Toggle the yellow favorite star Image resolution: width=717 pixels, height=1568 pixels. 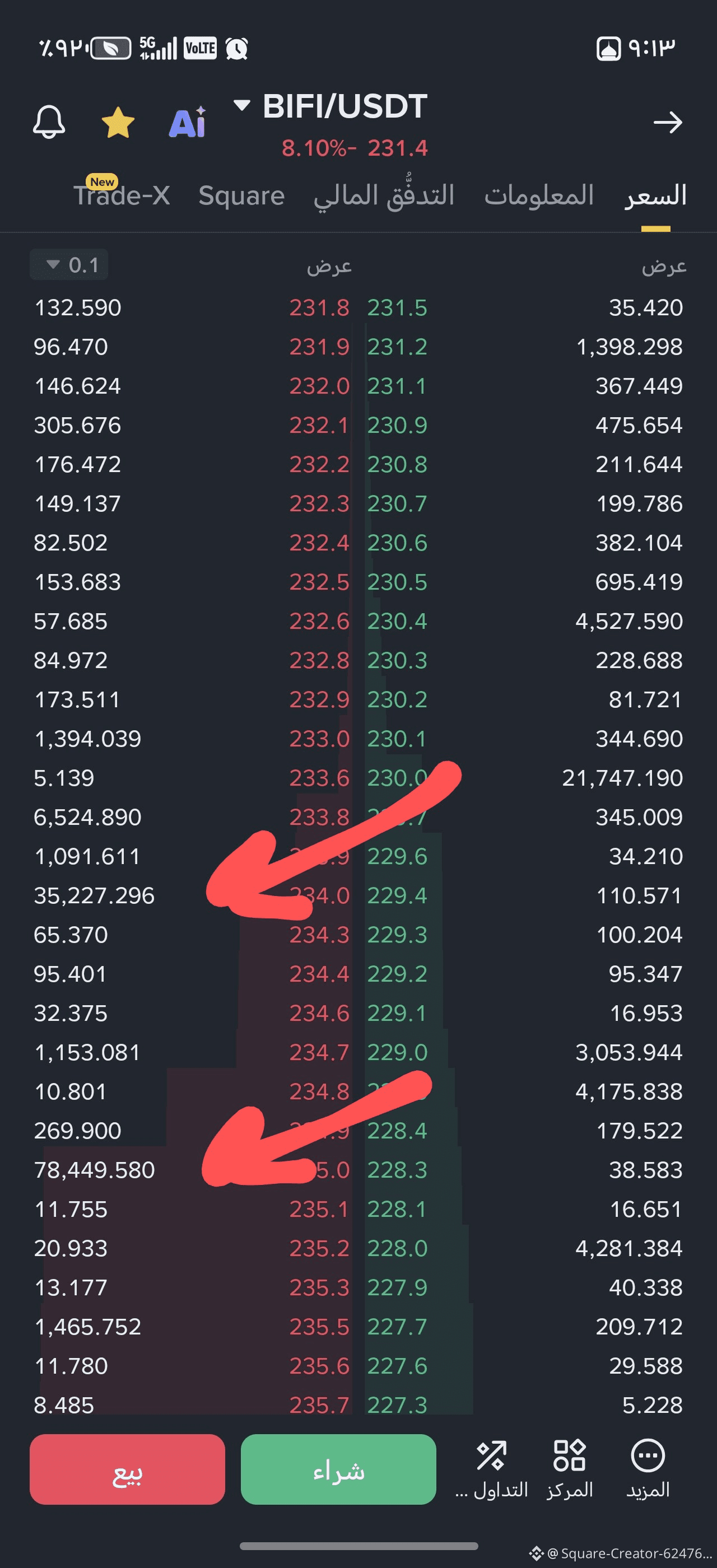[x=118, y=122]
